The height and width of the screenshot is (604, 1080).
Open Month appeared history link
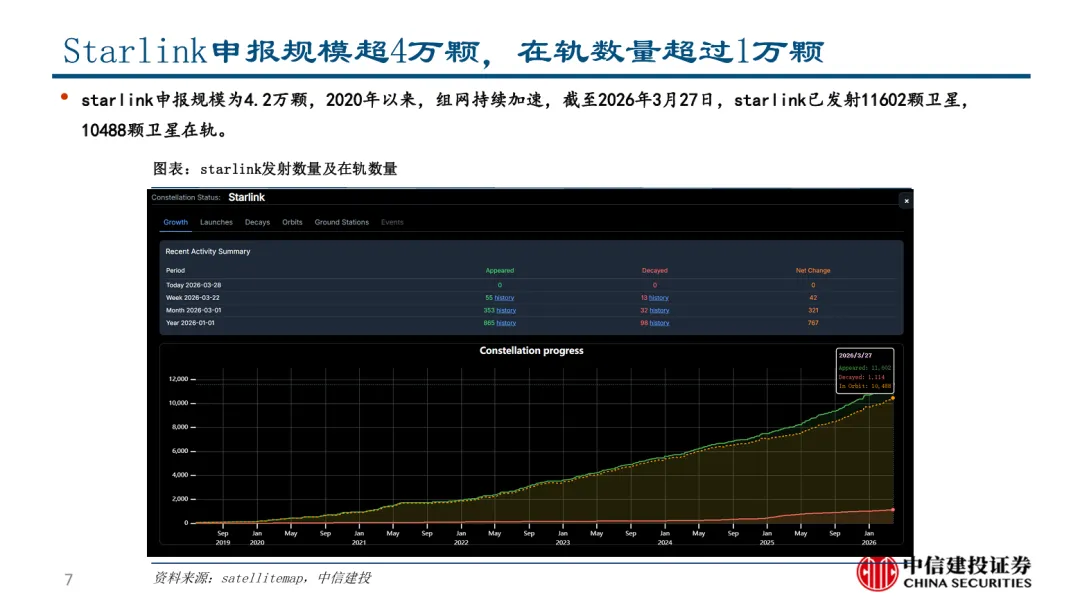point(506,311)
